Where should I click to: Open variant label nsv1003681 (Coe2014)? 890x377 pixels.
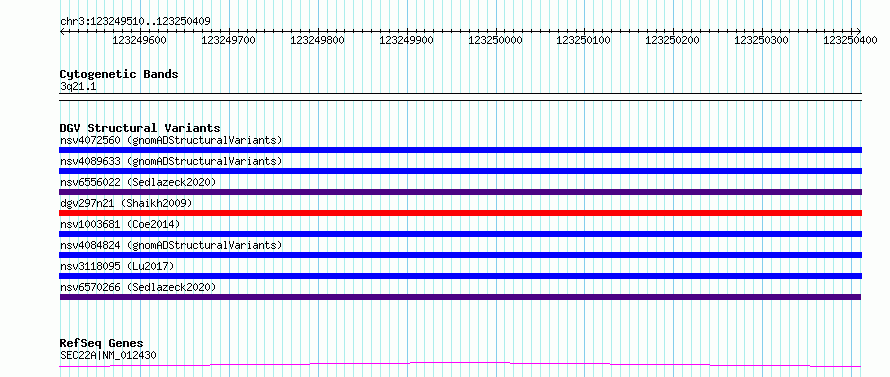[120, 224]
